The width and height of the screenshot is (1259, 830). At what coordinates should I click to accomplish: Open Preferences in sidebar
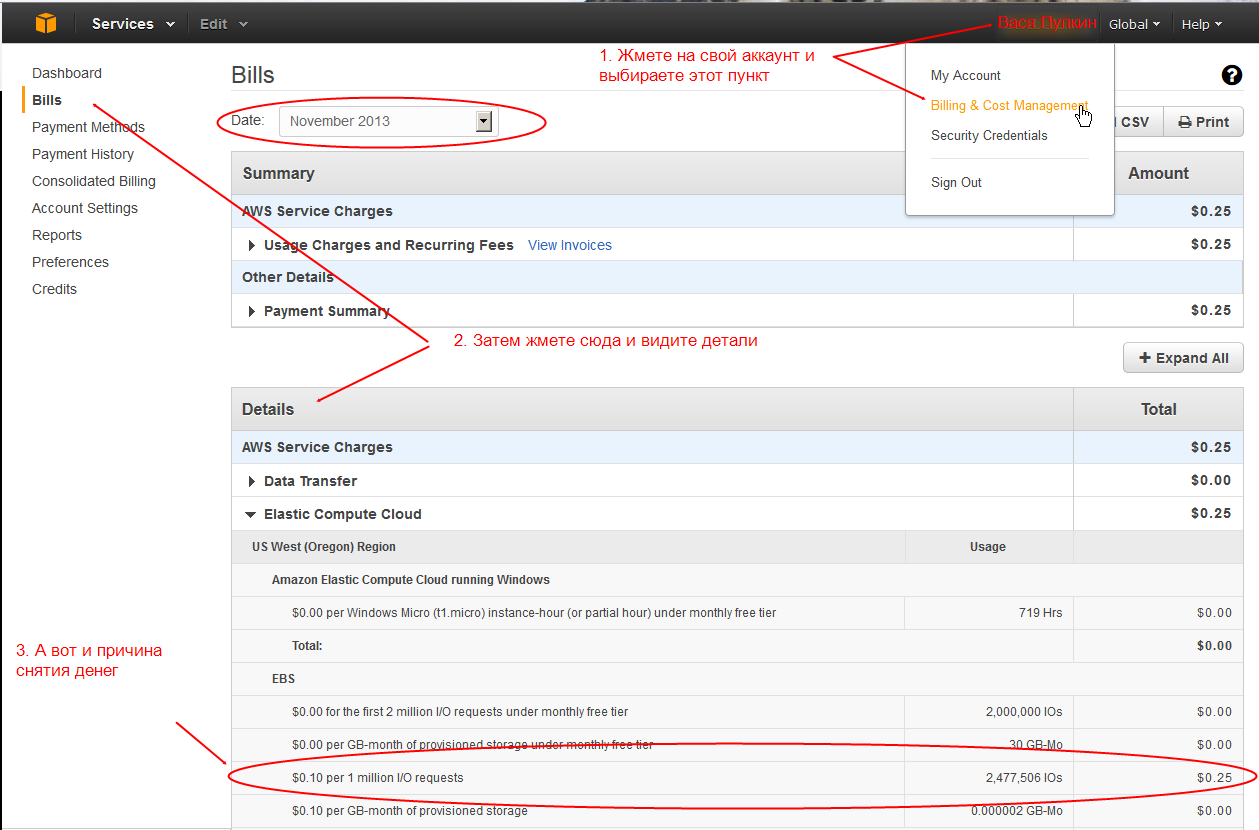pyautogui.click(x=70, y=262)
